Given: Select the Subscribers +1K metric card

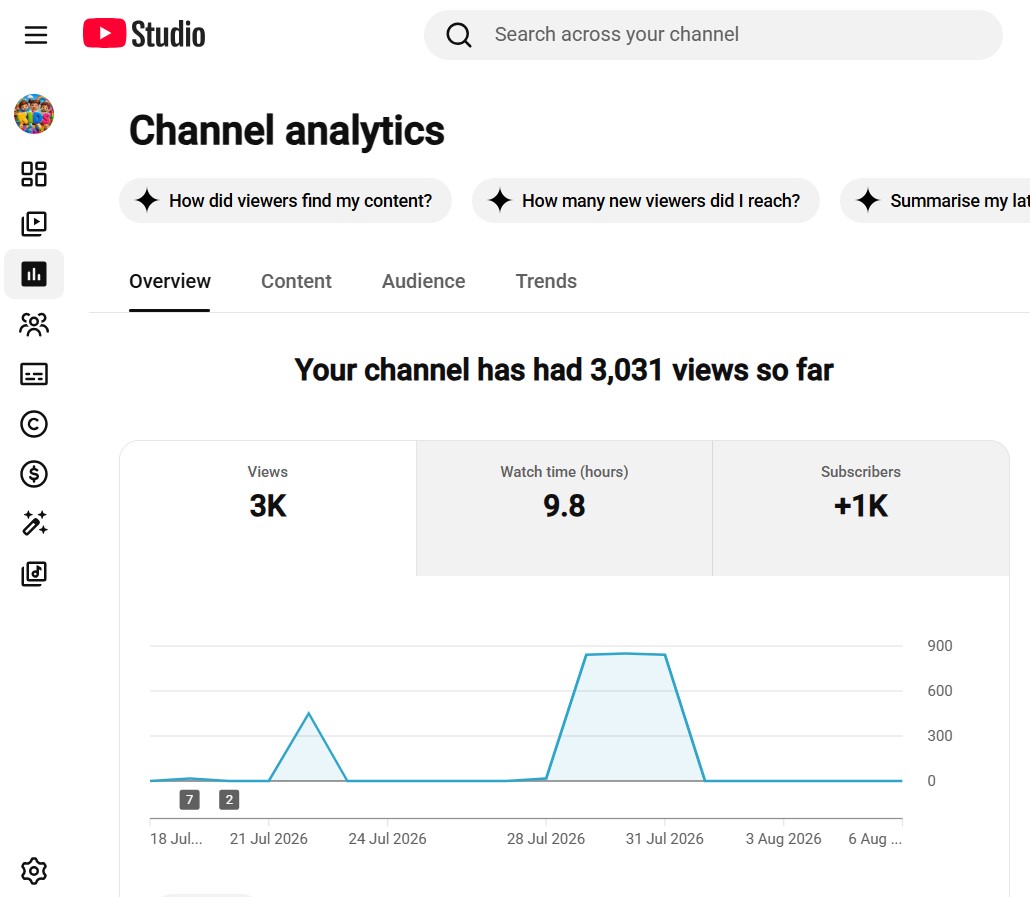Looking at the screenshot, I should [x=861, y=508].
